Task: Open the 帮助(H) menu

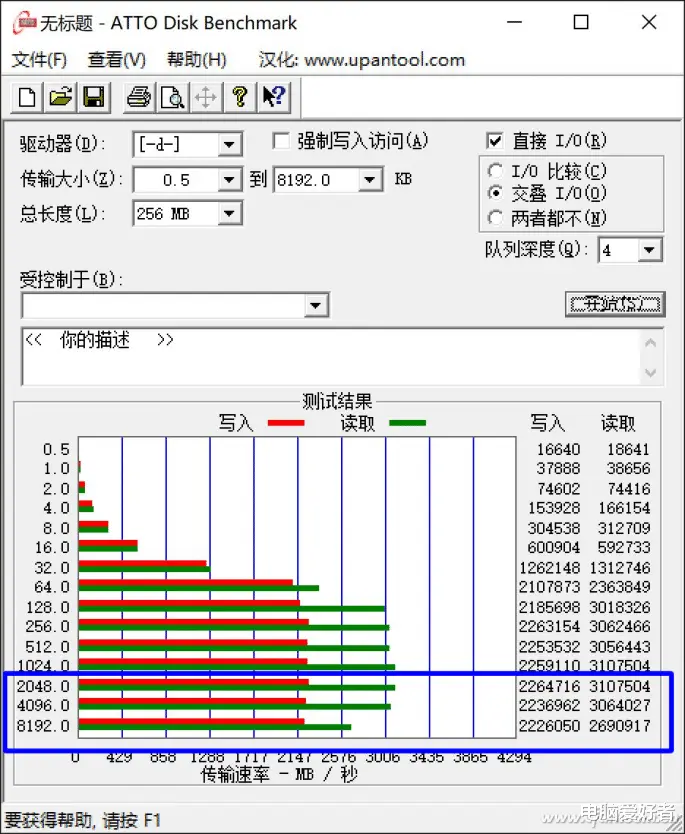Action: tap(196, 60)
